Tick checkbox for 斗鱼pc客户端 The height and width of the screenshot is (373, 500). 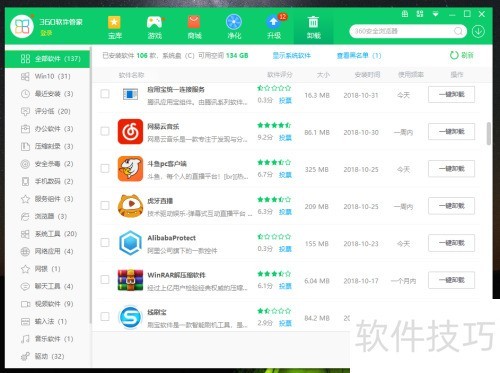pyautogui.click(x=105, y=168)
